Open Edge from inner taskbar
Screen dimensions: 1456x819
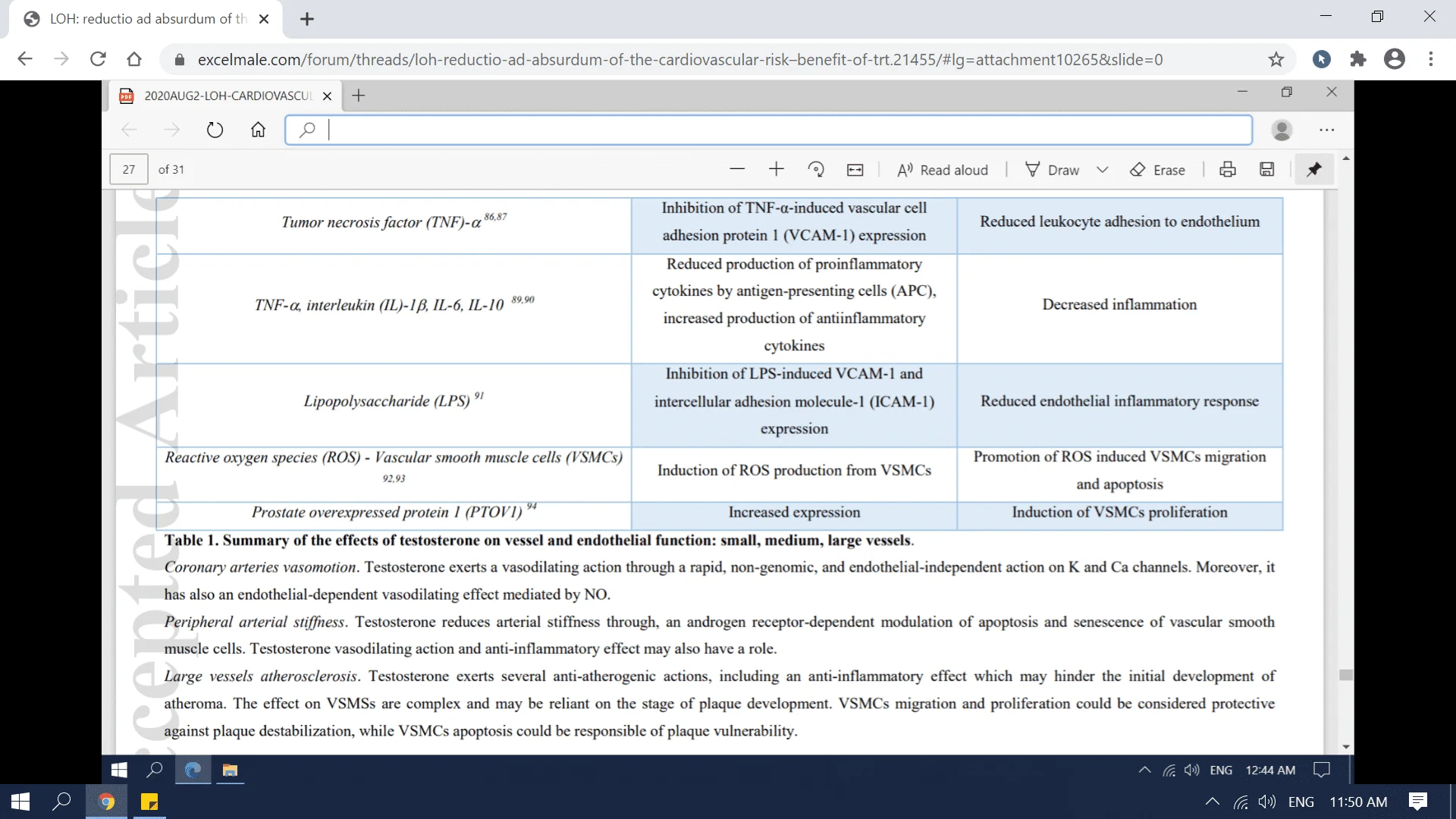(x=193, y=770)
